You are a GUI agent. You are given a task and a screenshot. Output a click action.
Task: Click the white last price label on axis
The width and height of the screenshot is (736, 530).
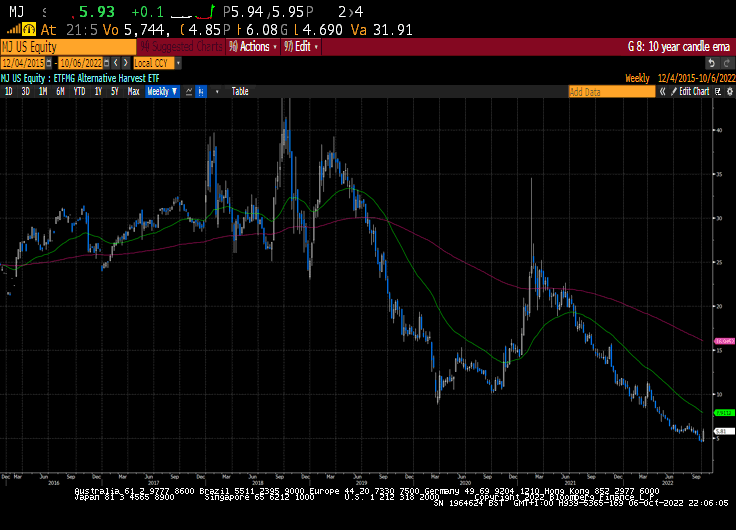point(724,431)
